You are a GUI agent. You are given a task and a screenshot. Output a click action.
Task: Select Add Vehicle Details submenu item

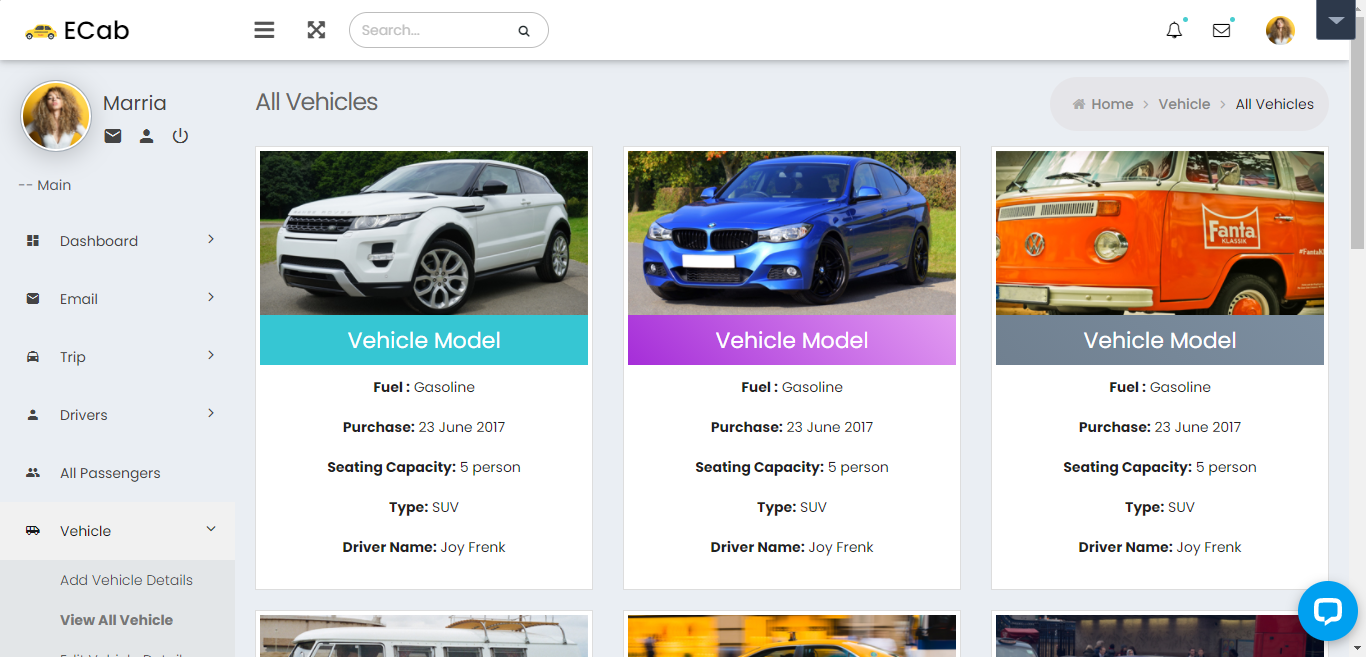(126, 580)
